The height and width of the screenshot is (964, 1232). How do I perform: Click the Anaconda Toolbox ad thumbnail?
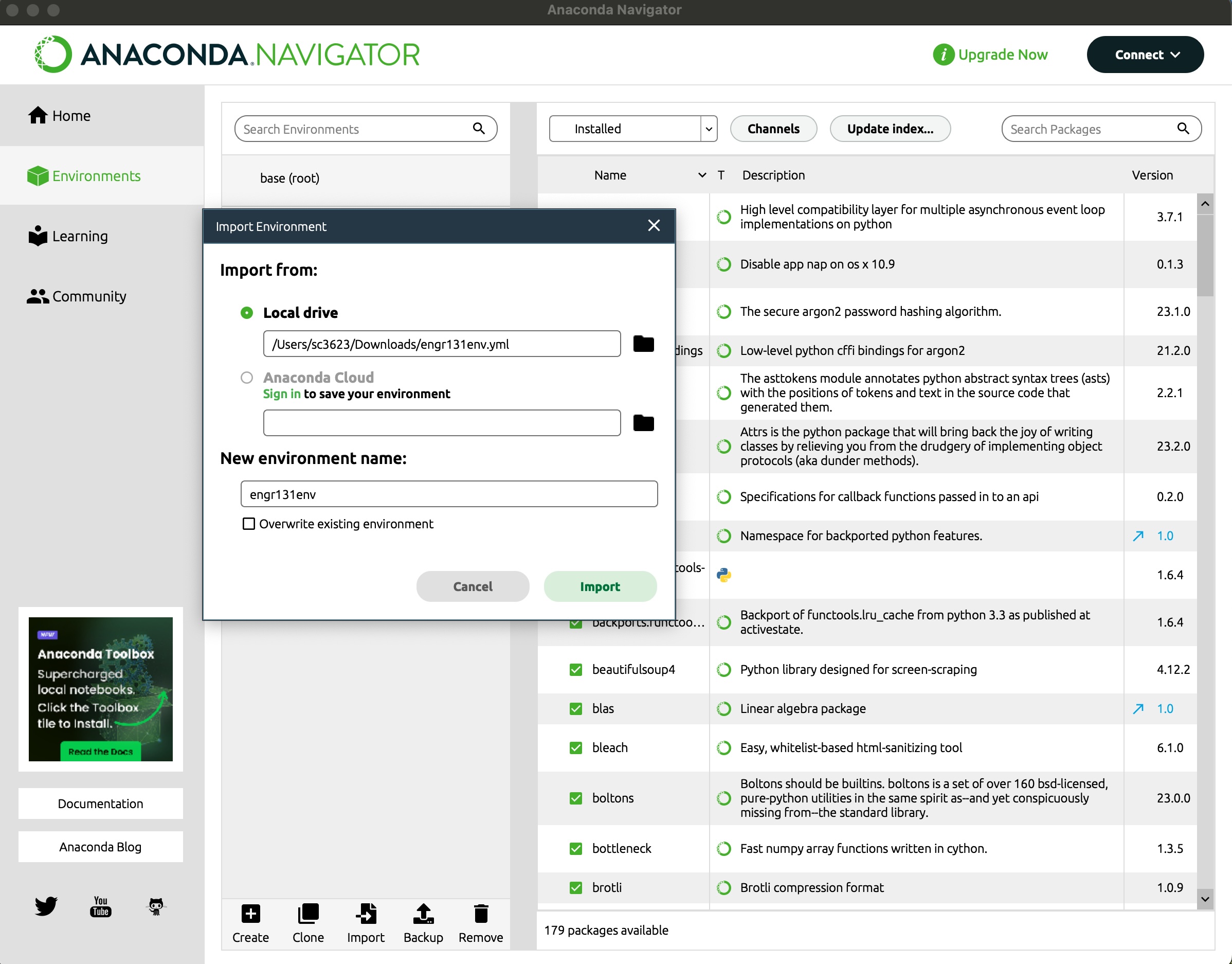pyautogui.click(x=100, y=689)
